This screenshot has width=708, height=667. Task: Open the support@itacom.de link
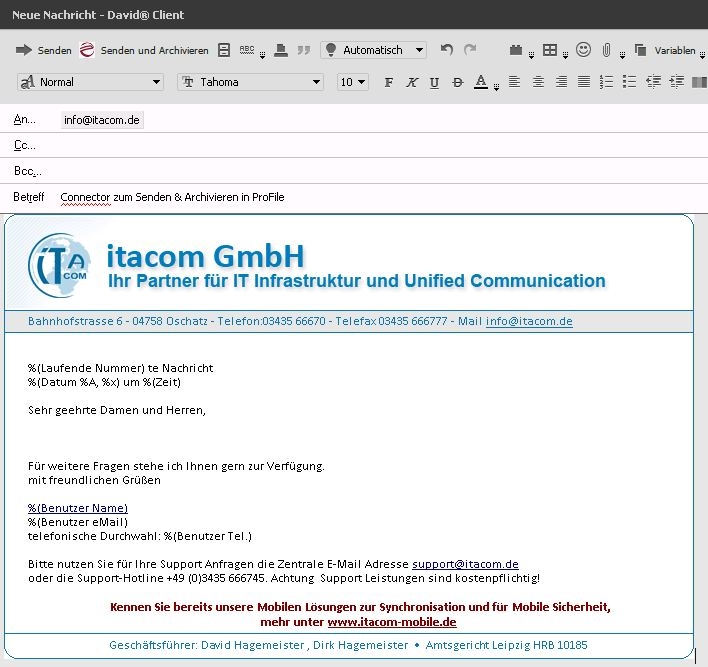[x=465, y=564]
